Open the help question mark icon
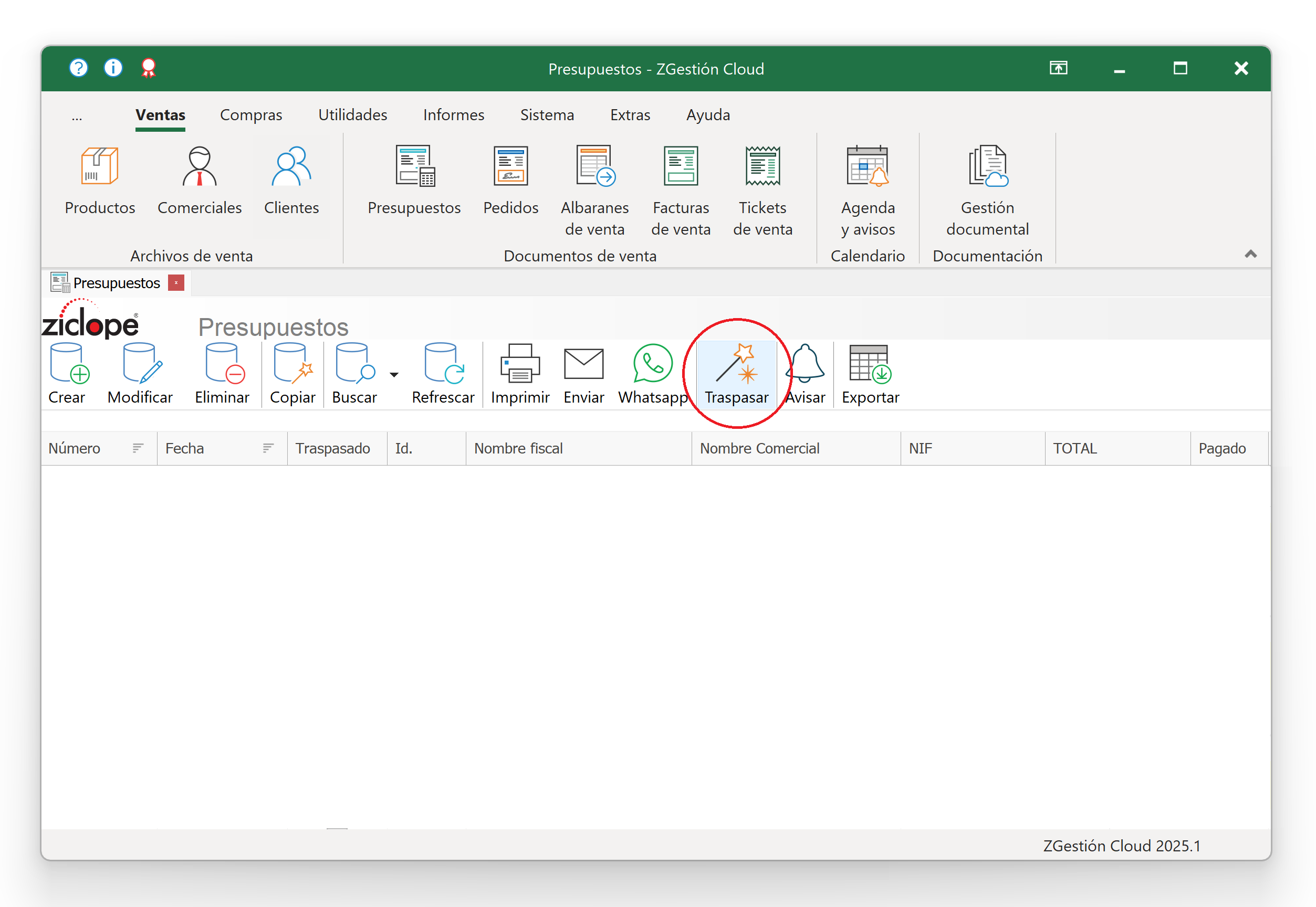This screenshot has height=907, width=1316. point(78,68)
